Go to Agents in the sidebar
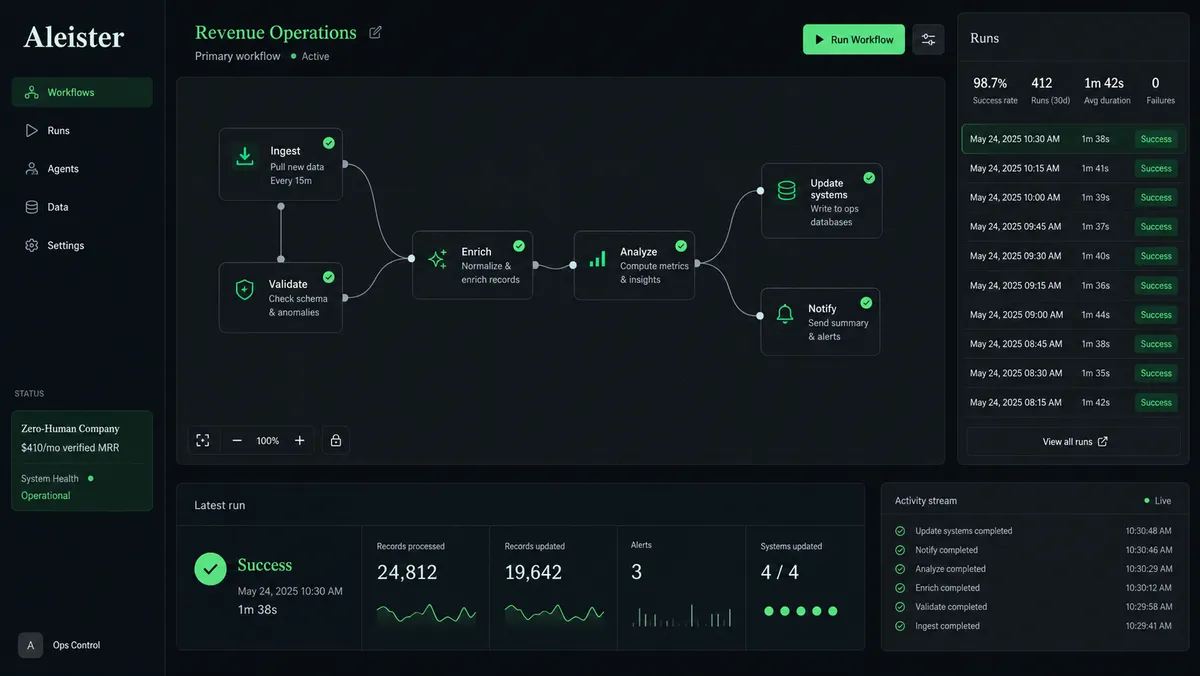The height and width of the screenshot is (676, 1200). click(x=82, y=169)
